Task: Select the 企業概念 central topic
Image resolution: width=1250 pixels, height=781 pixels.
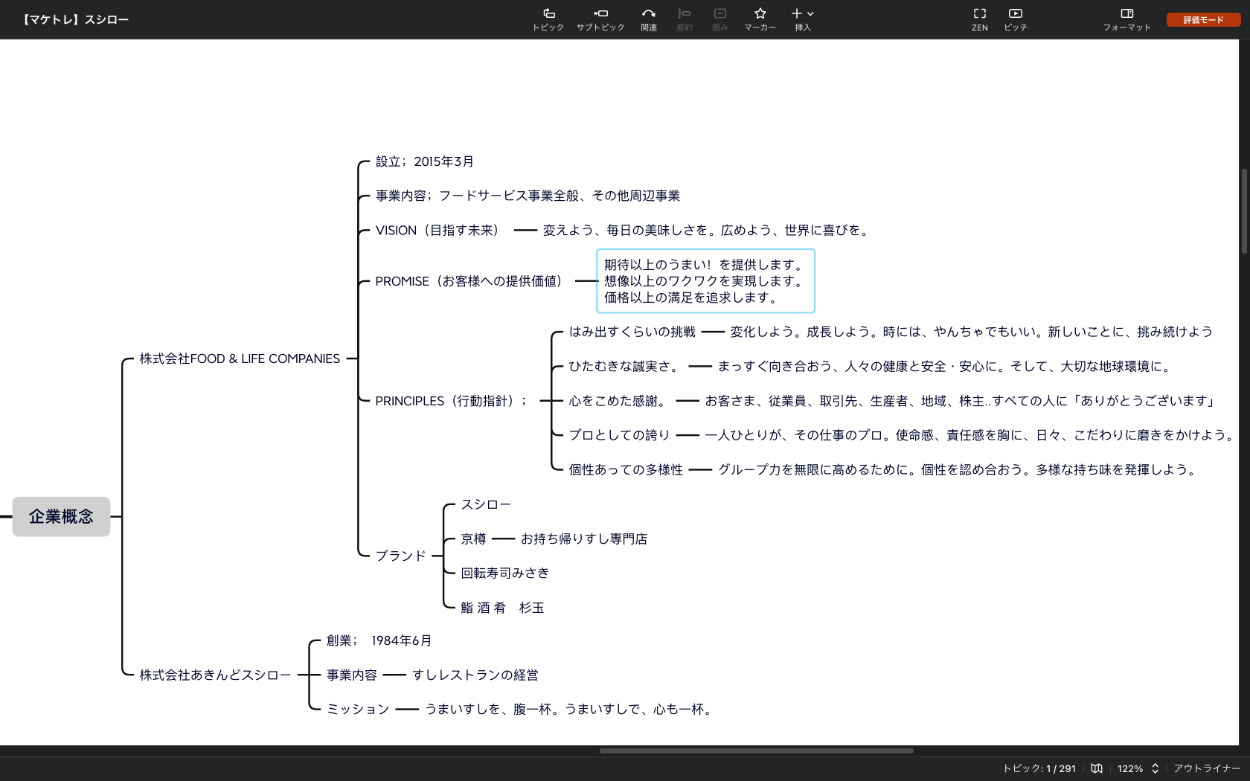Action: click(x=61, y=517)
